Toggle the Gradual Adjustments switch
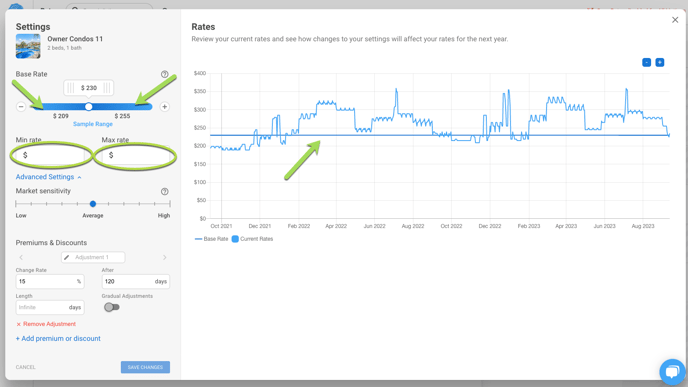Viewport: 688px width, 387px height. coord(111,307)
